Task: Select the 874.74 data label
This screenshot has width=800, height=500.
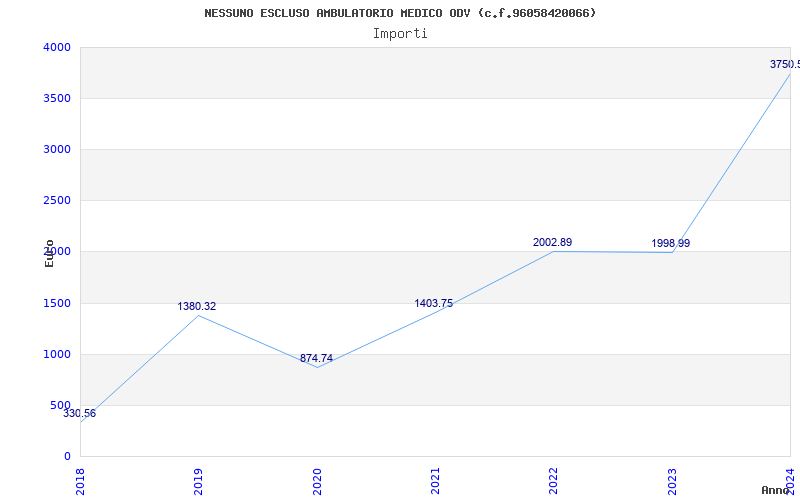Action: [x=316, y=358]
